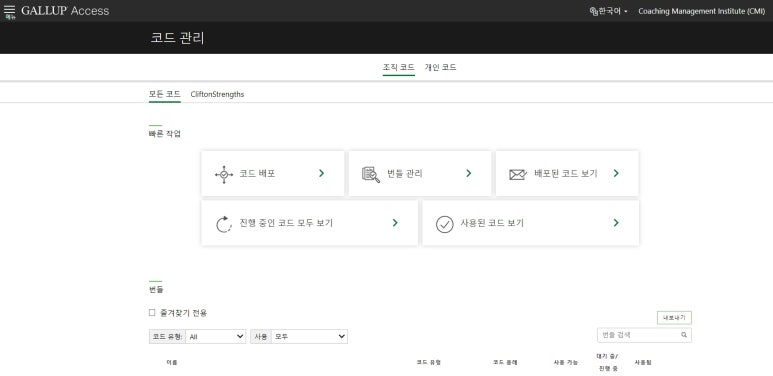773x376 pixels.
Task: Click the 대기 중/진행 중 column header
Action: coord(607,362)
